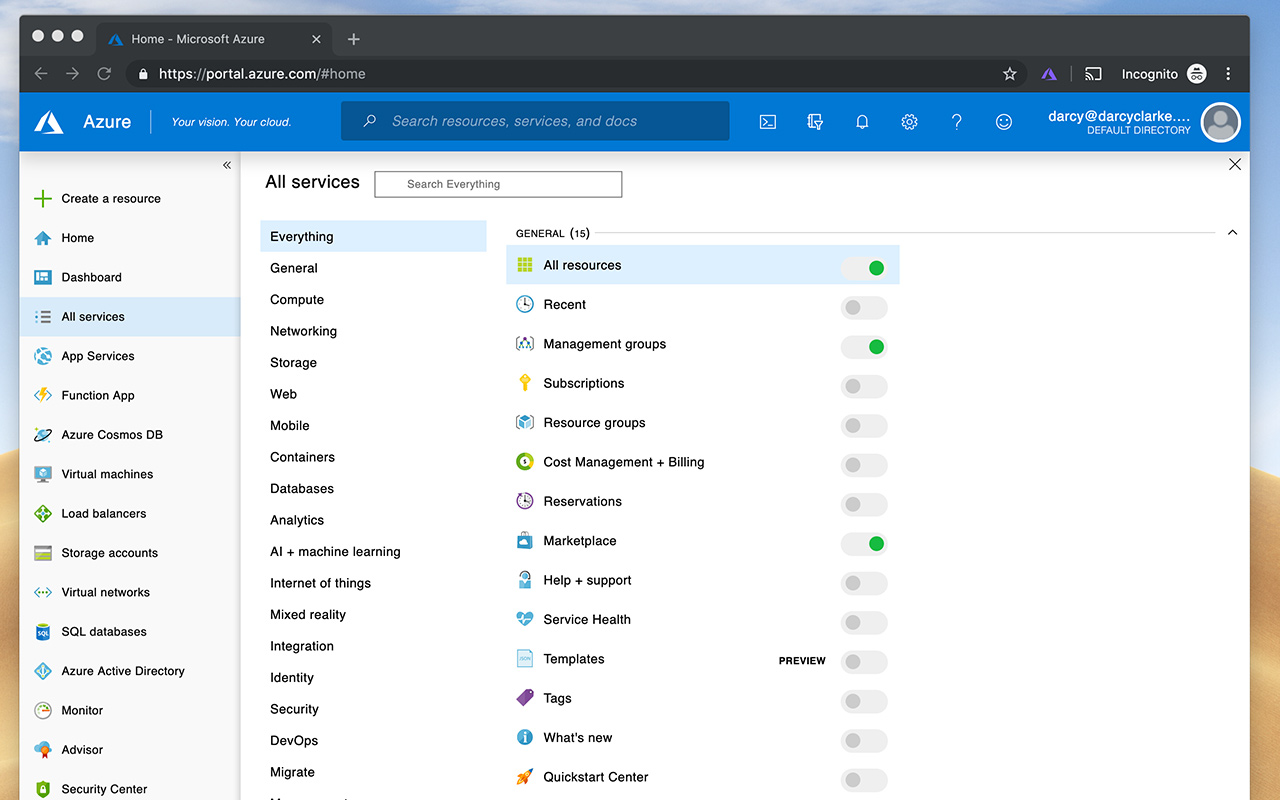
Task: Disable the Management groups favorite toggle
Action: [864, 347]
